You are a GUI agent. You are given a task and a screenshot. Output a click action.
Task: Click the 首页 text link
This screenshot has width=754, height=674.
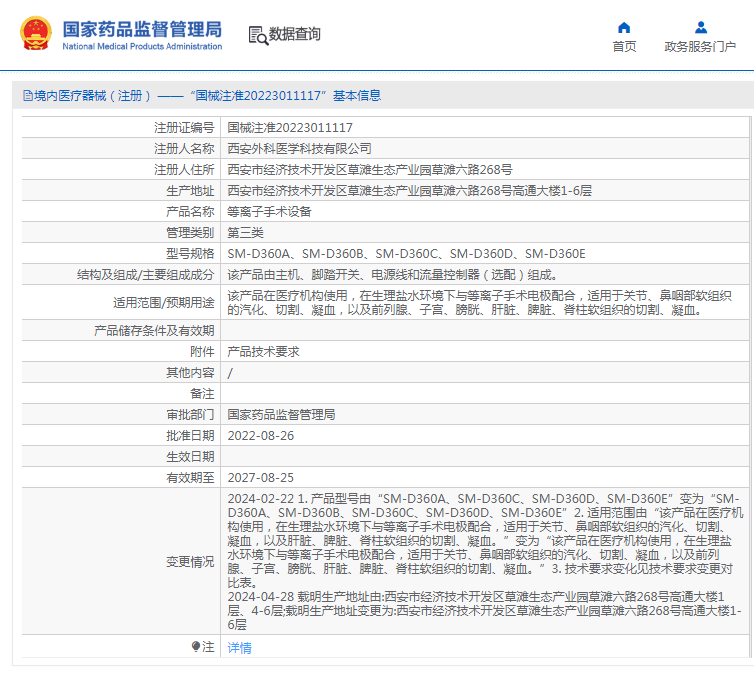coord(624,47)
